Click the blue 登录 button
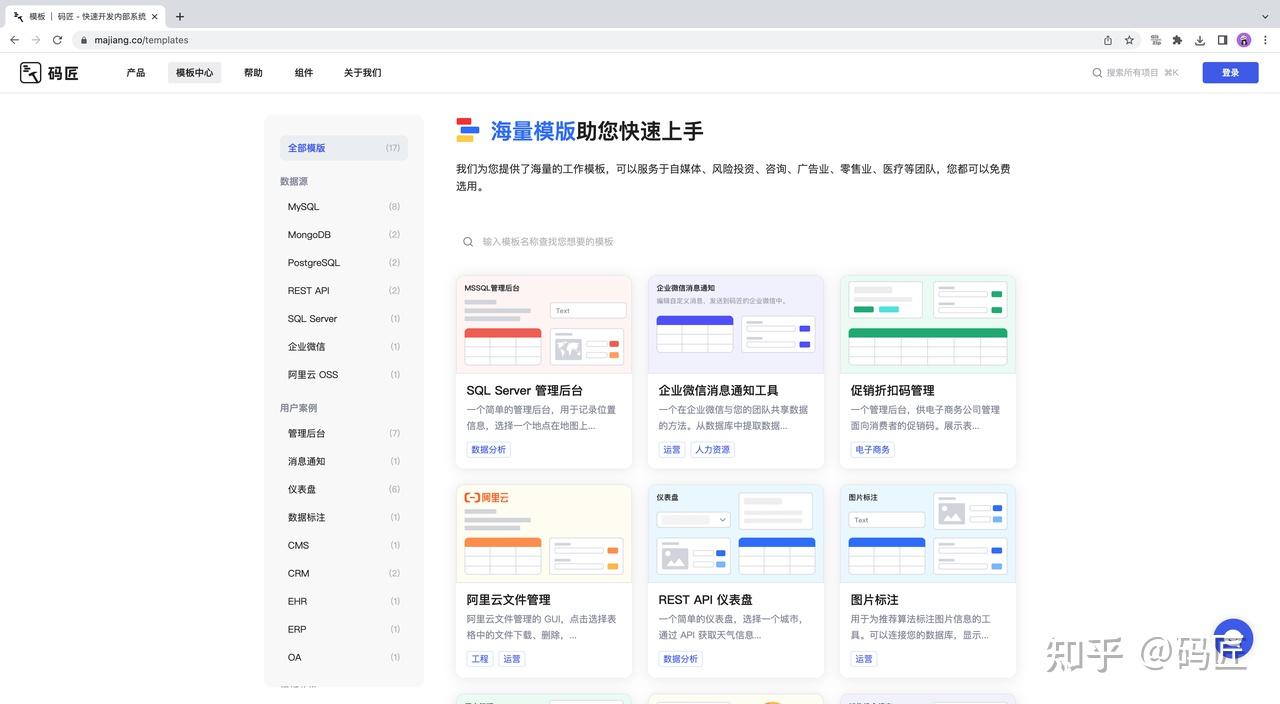 pos(1230,72)
